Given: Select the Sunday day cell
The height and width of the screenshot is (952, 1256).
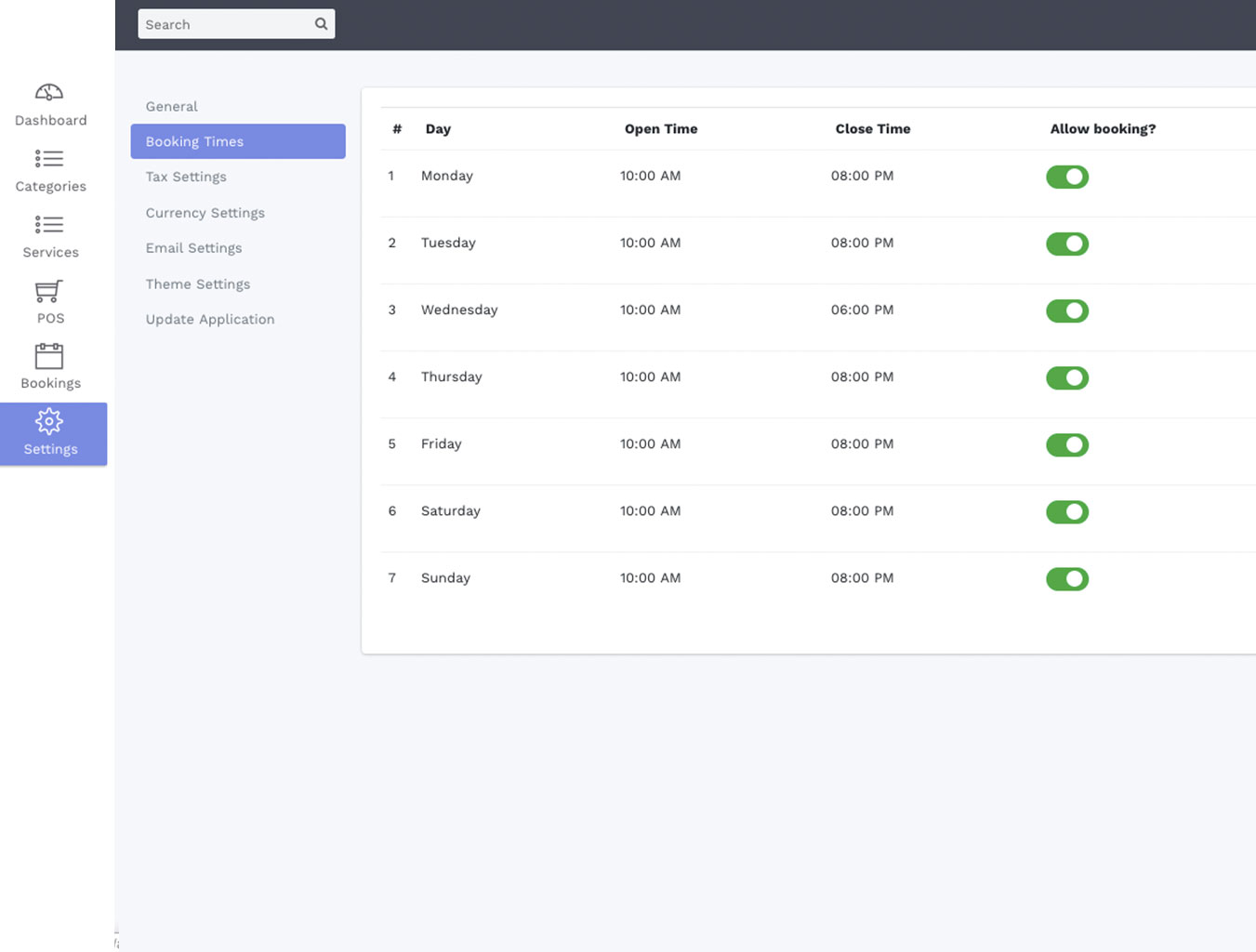Looking at the screenshot, I should point(445,577).
